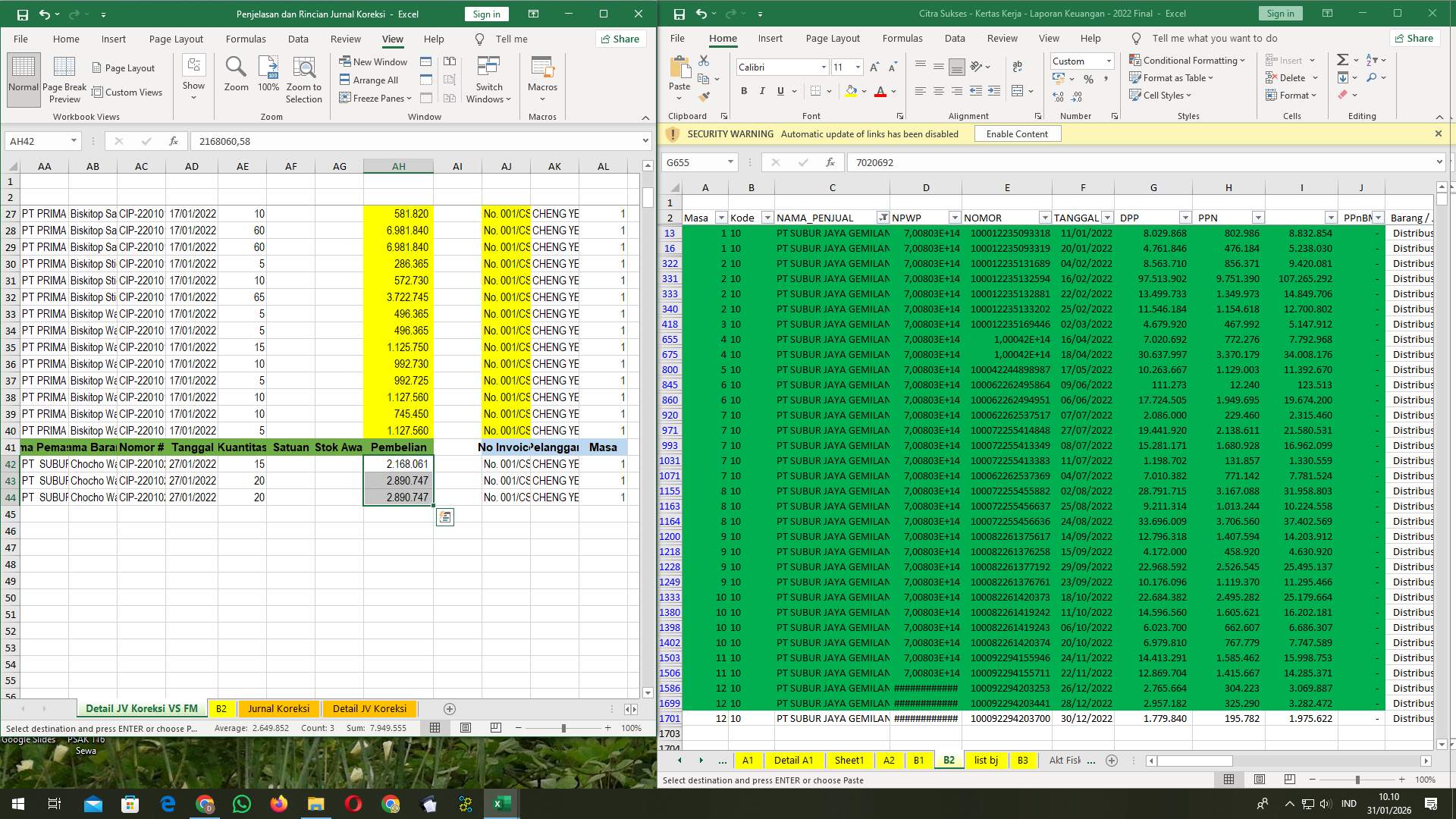Toggle underline formatting
The image size is (1456, 819).
coord(780,91)
